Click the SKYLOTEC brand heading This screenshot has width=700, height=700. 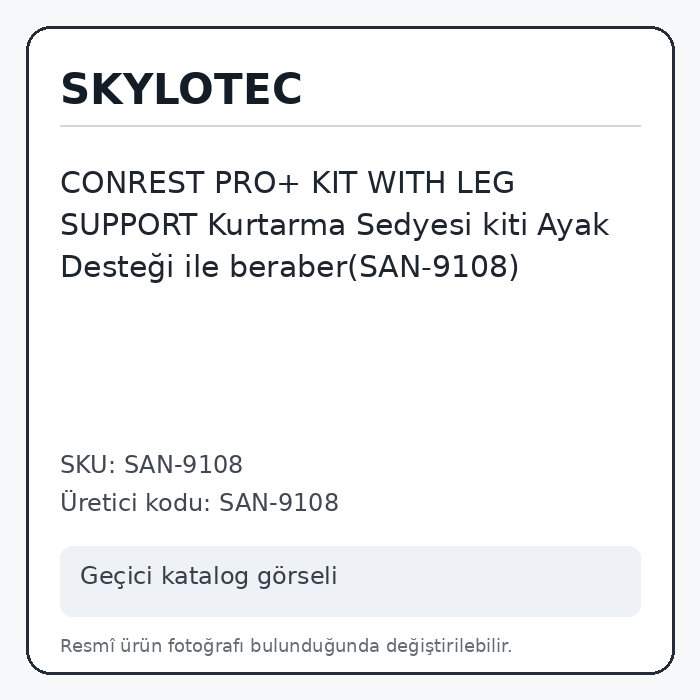tap(181, 89)
